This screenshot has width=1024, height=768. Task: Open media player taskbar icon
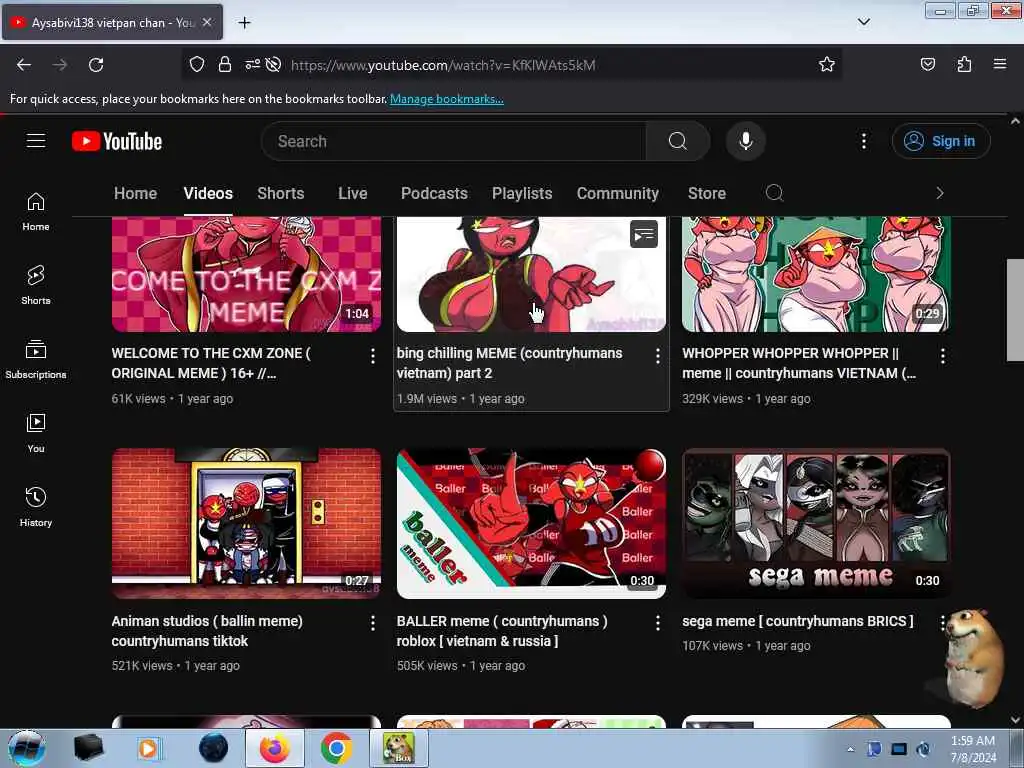[x=148, y=748]
